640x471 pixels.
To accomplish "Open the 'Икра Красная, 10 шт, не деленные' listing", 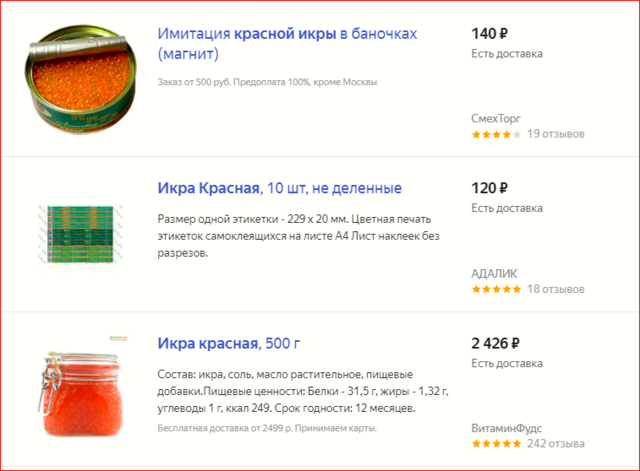I will pyautogui.click(x=279, y=188).
